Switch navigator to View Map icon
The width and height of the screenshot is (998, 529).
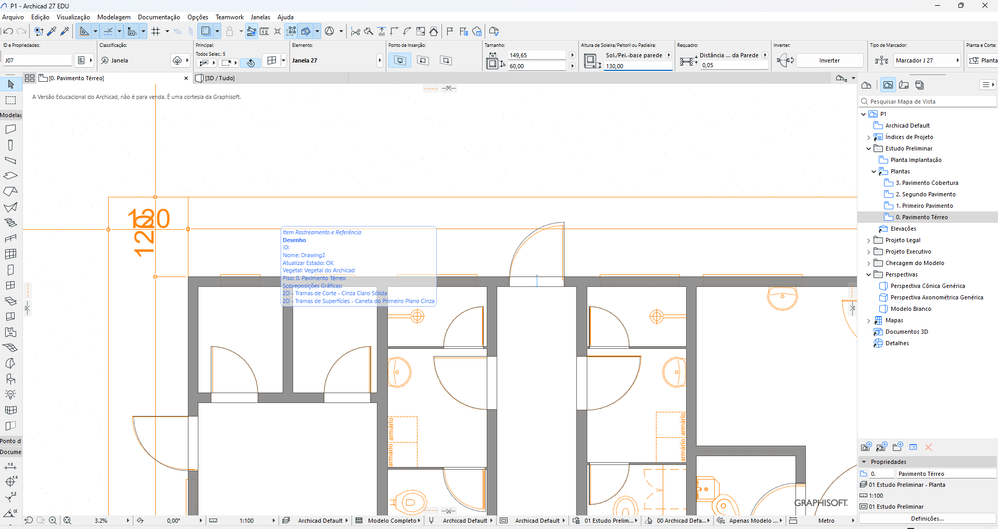(886, 85)
